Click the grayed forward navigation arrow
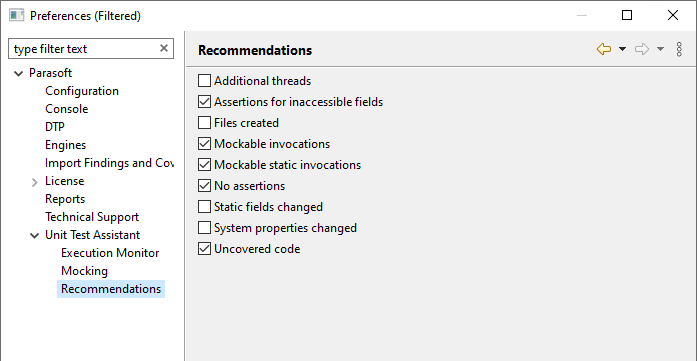Viewport: 697px width, 361px height. pyautogui.click(x=642, y=49)
